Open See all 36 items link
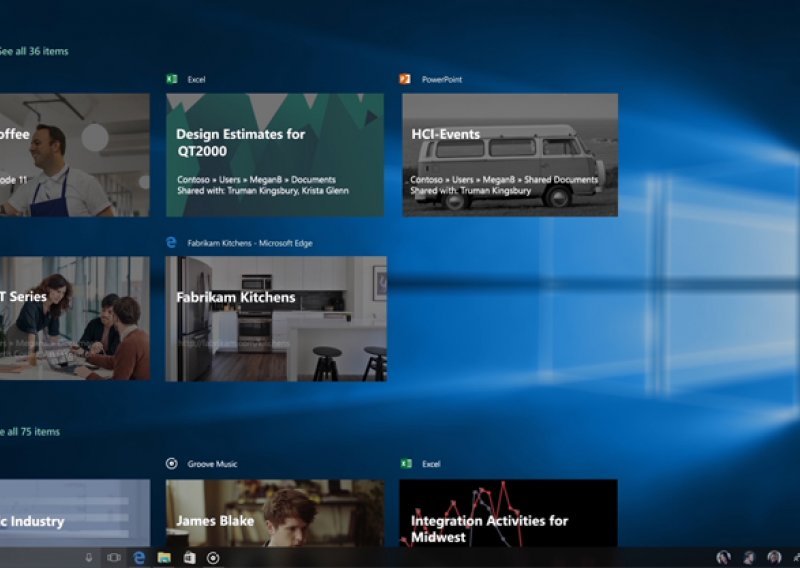Screen dimensions: 800x568 34,51
